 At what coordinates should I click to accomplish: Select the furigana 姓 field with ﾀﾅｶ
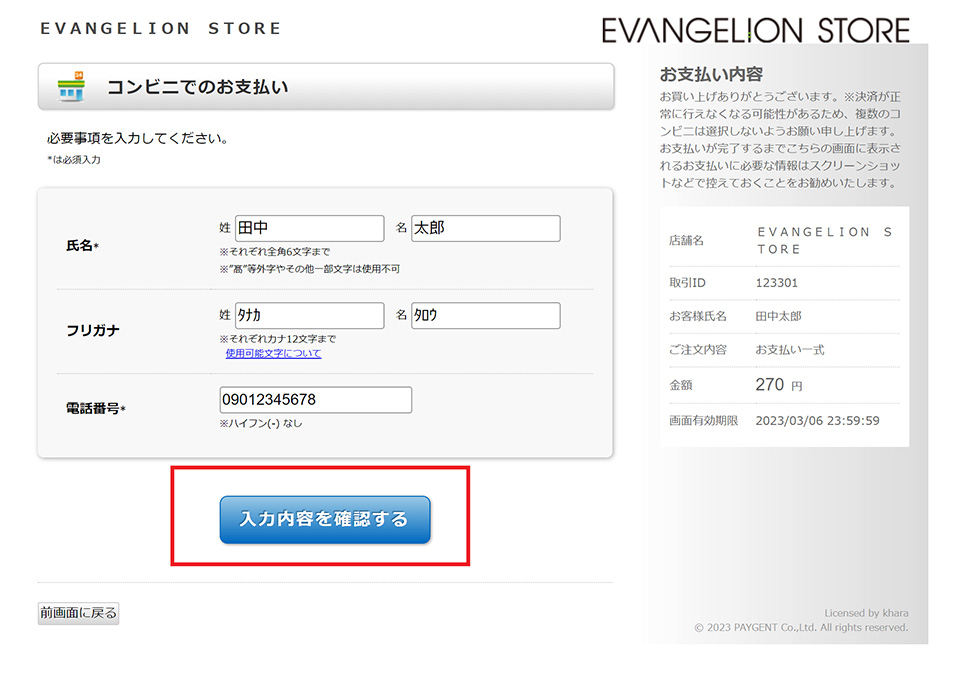pyautogui.click(x=310, y=315)
